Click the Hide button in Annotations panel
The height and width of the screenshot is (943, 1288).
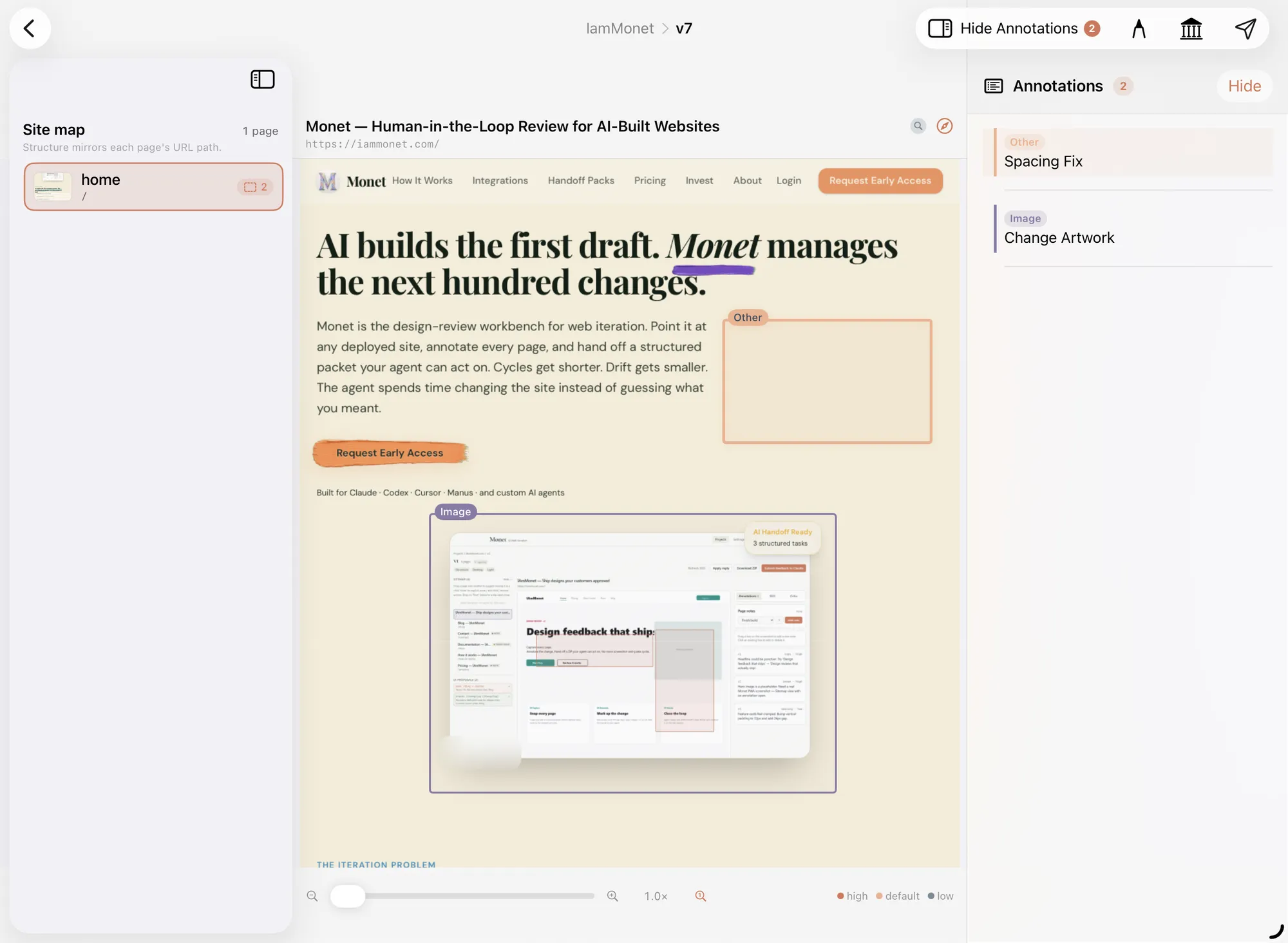[1244, 86]
